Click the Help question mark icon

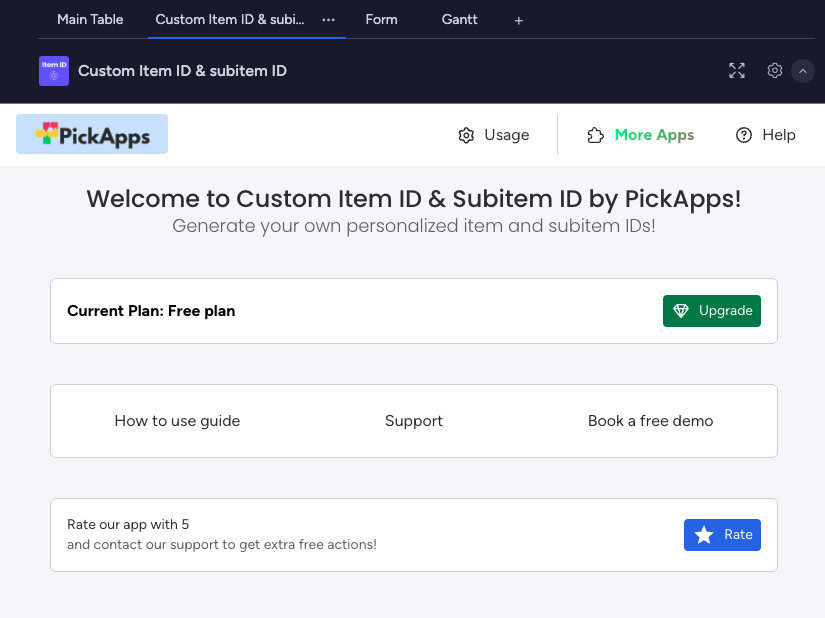[x=743, y=135]
